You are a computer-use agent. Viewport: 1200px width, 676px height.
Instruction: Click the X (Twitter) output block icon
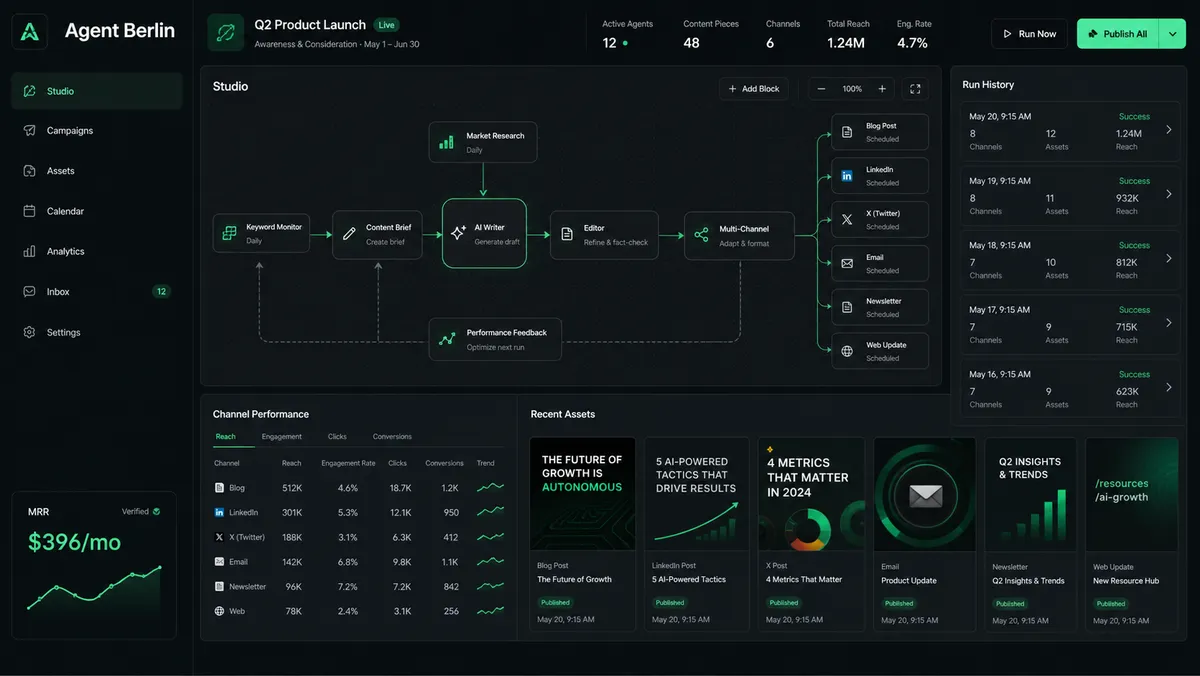click(x=847, y=219)
